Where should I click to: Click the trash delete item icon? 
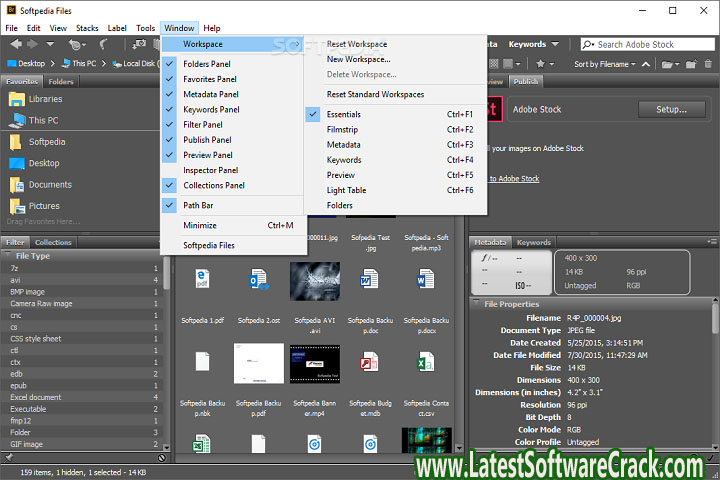pyautogui.click(x=709, y=64)
